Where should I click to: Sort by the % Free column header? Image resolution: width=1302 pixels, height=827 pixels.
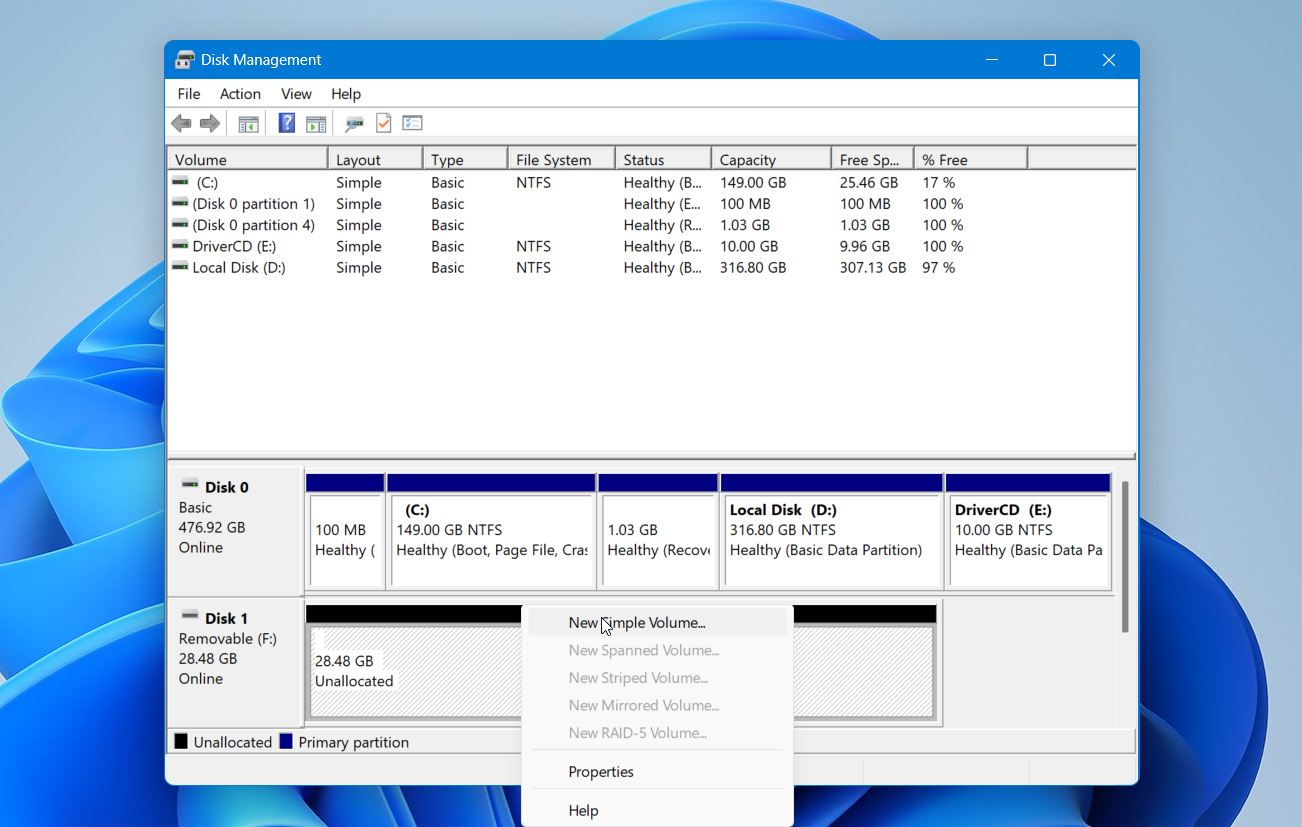pos(970,159)
